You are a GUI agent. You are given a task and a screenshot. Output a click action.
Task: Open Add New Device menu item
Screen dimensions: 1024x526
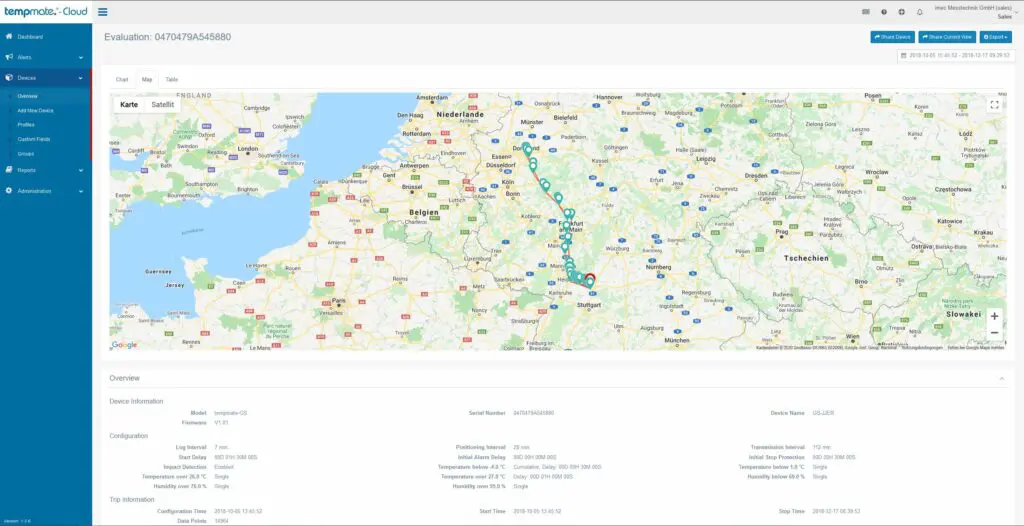pyautogui.click(x=35, y=110)
